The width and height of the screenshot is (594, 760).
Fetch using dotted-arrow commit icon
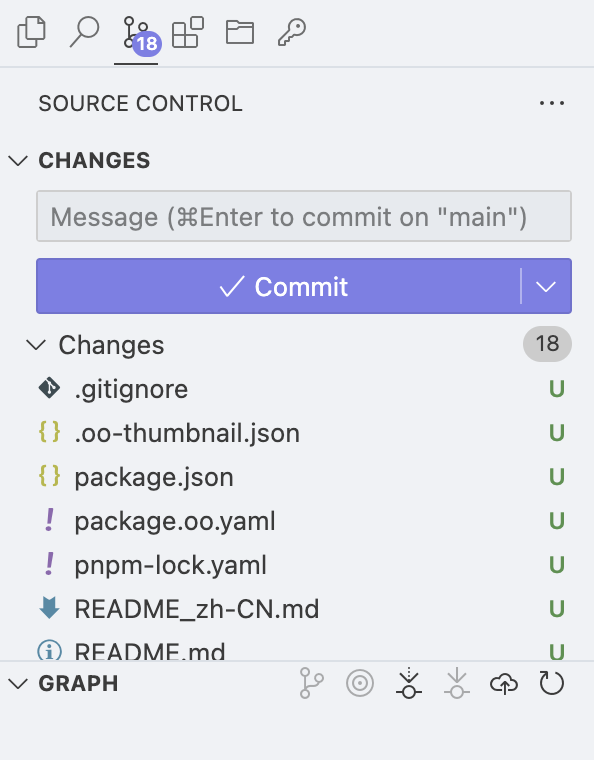coord(408,683)
